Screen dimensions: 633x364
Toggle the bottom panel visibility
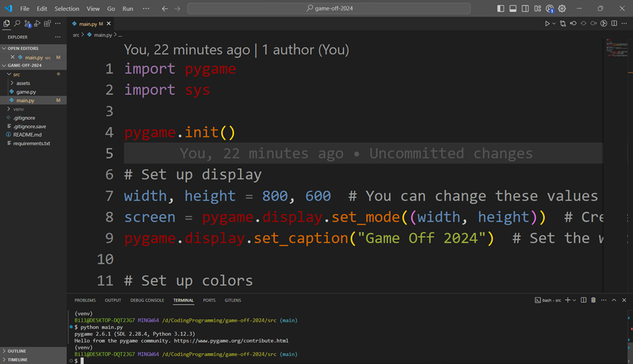513,8
